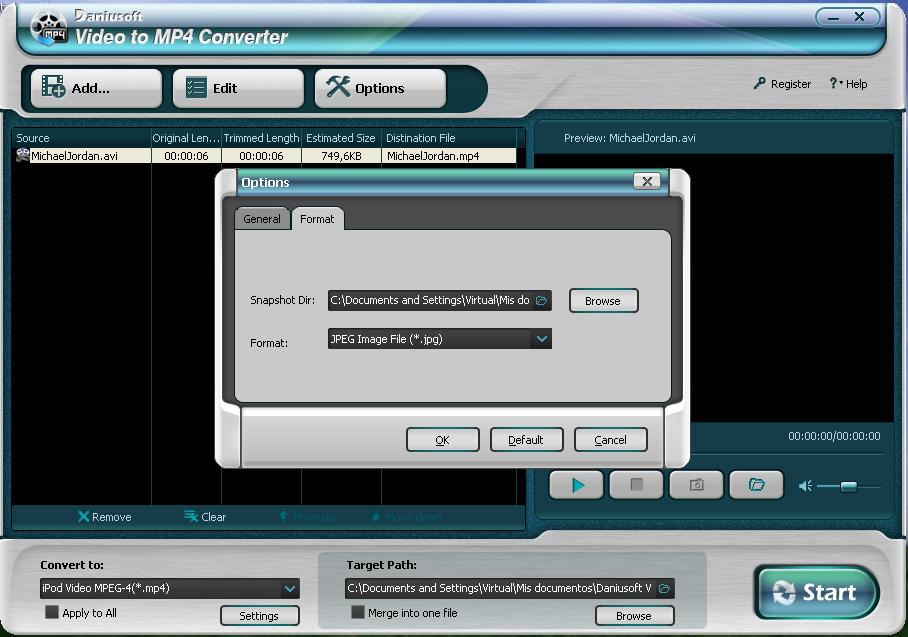908x637 pixels.
Task: Open the Edit toolbar button
Action: click(x=238, y=88)
